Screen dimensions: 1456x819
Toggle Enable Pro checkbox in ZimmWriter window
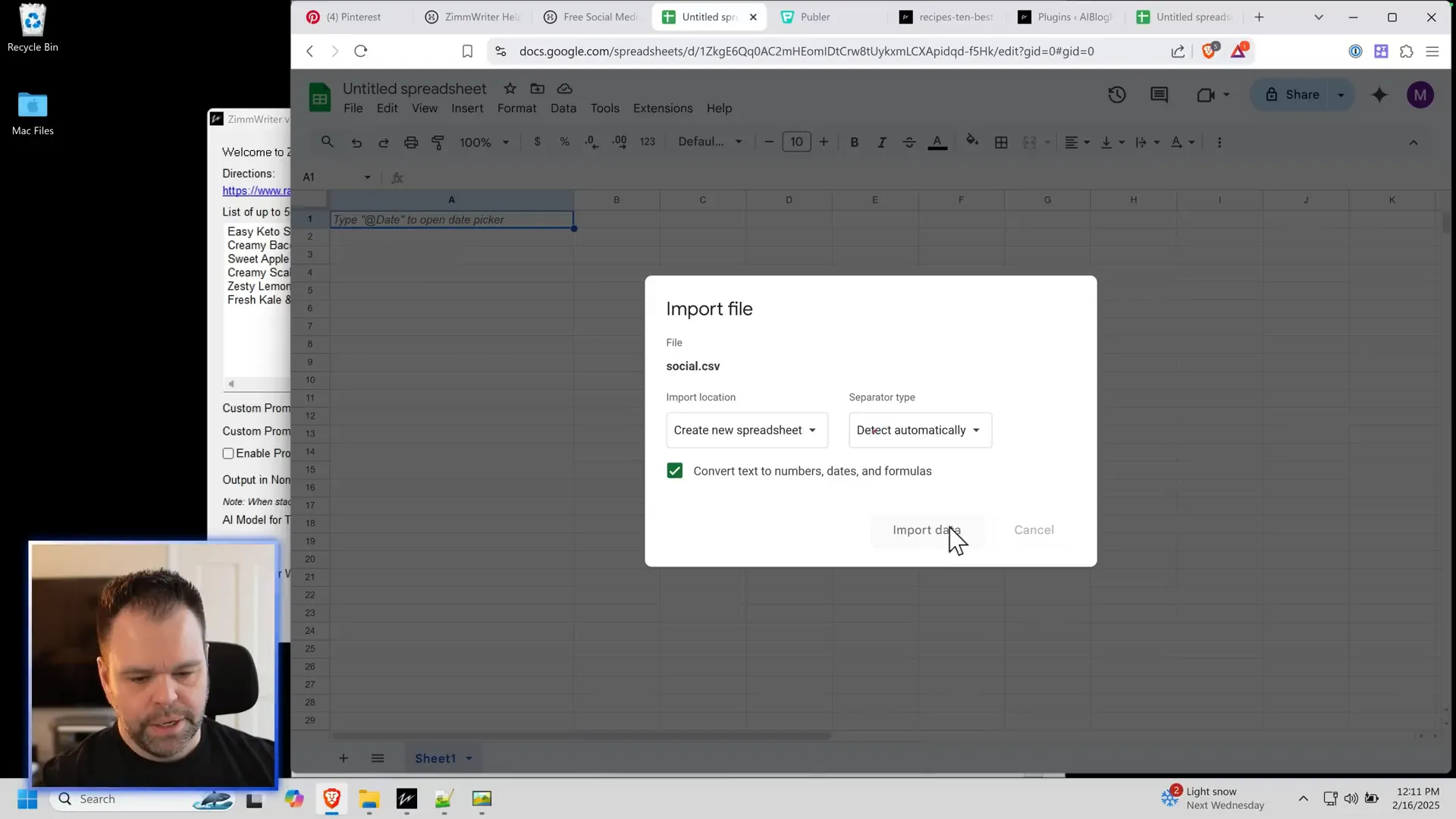[228, 453]
